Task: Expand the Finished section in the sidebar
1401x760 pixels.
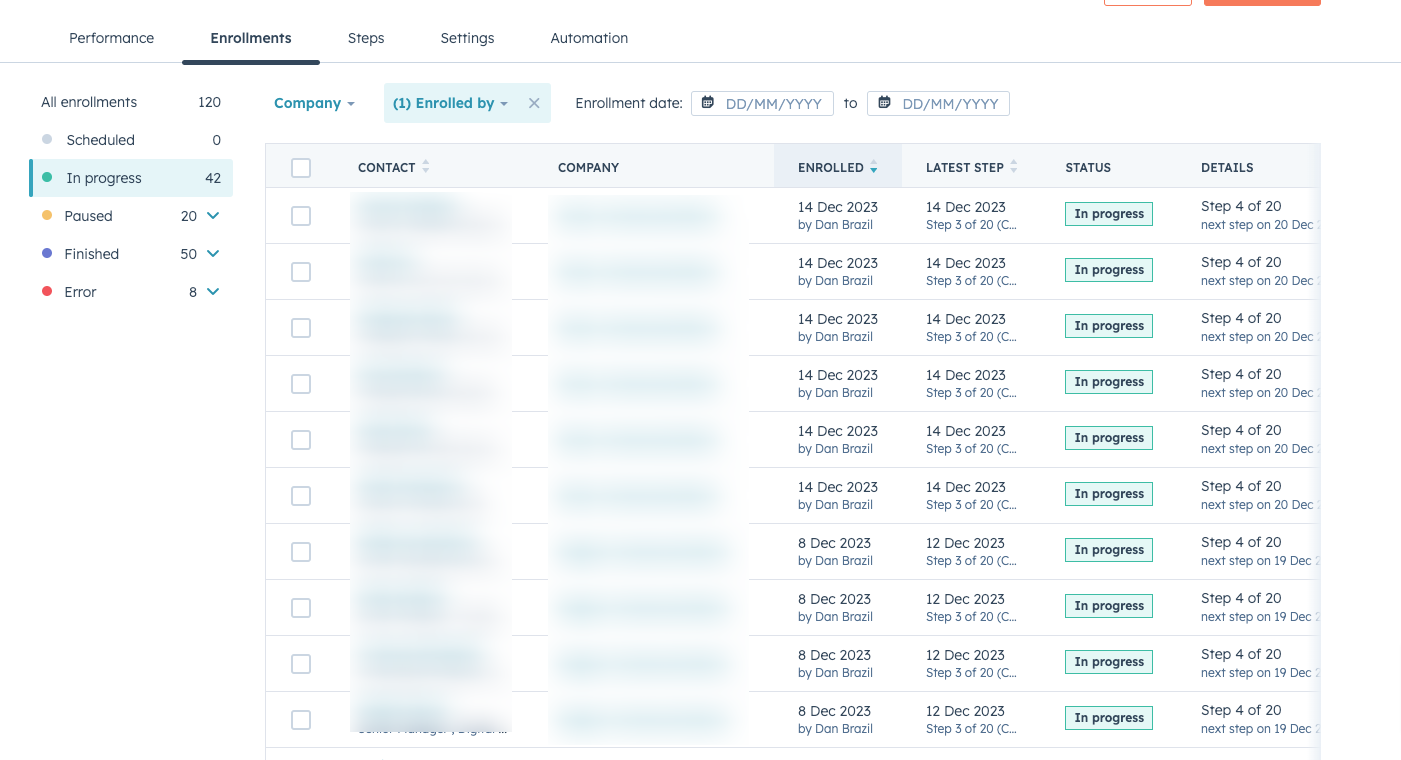Action: (212, 254)
